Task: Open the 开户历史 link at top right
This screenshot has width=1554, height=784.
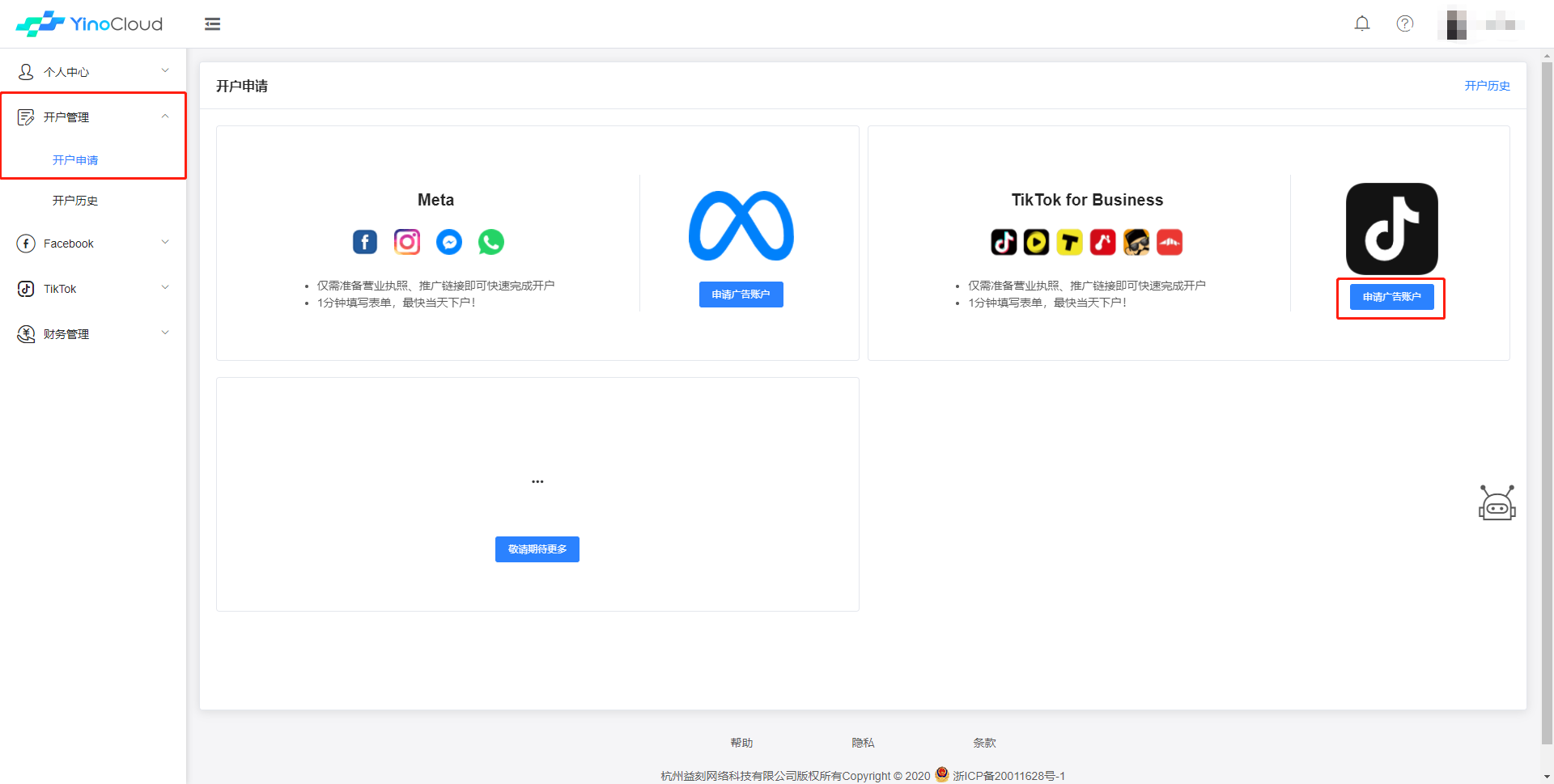Action: (x=1487, y=86)
